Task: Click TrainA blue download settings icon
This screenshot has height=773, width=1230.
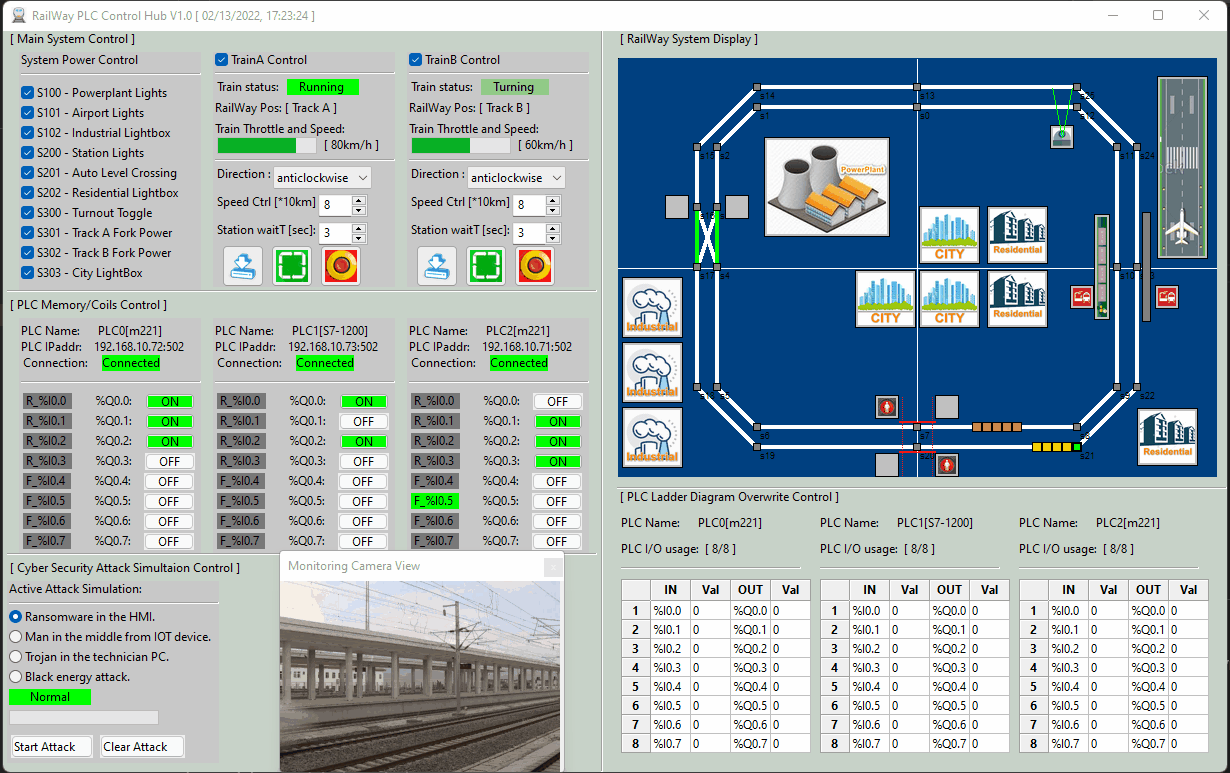Action: click(243, 266)
